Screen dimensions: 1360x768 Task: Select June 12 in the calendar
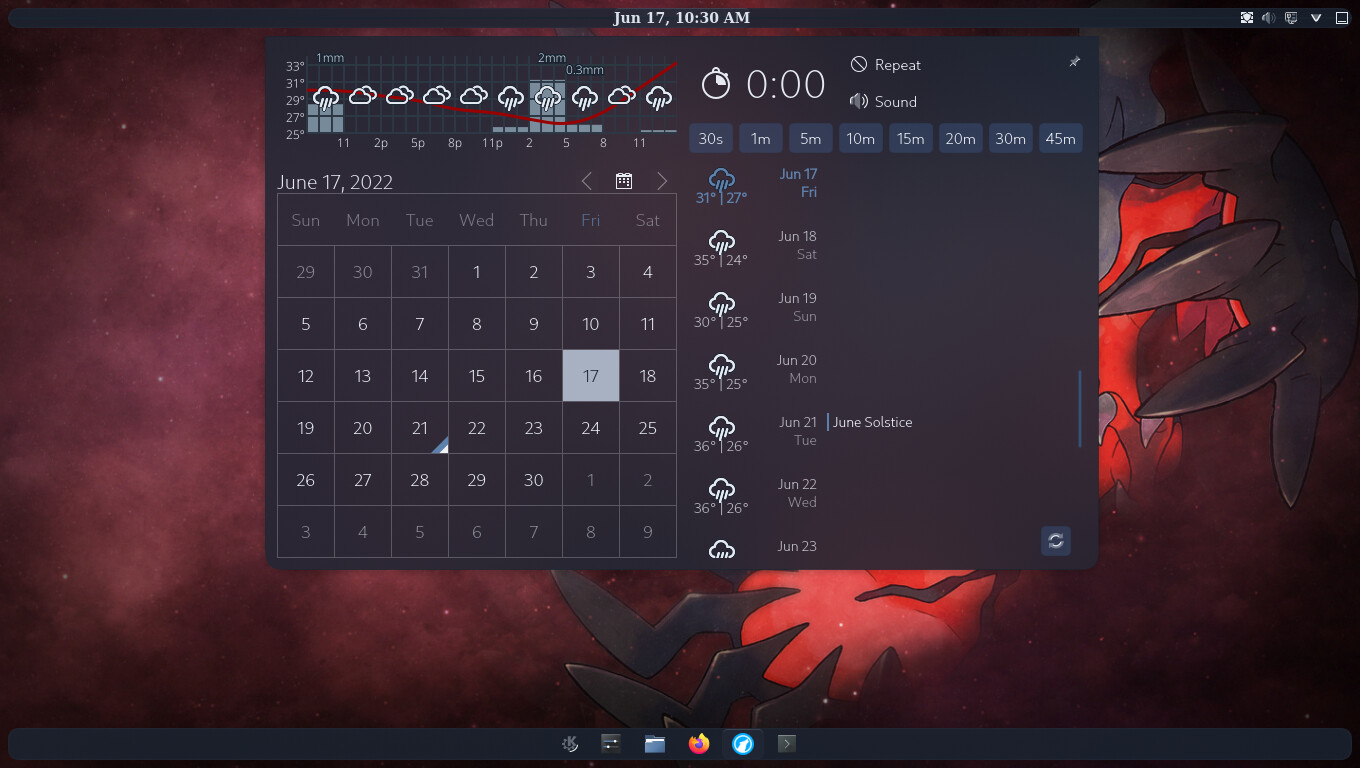click(306, 376)
